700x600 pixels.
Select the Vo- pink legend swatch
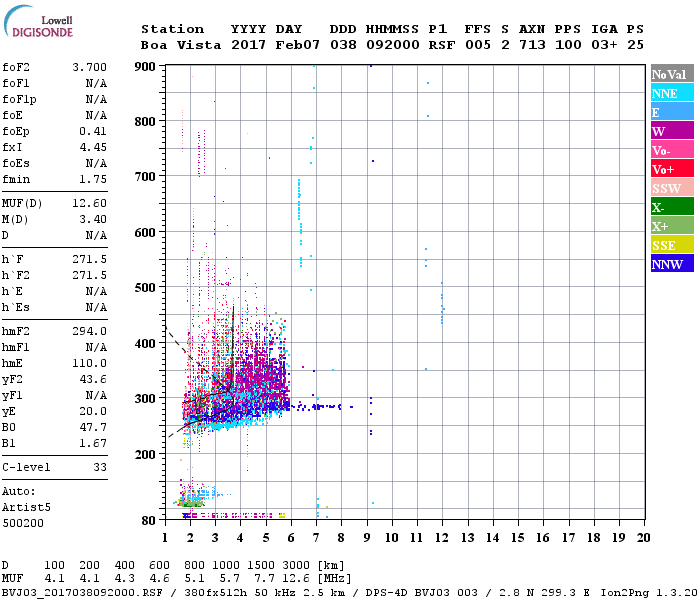pos(672,150)
